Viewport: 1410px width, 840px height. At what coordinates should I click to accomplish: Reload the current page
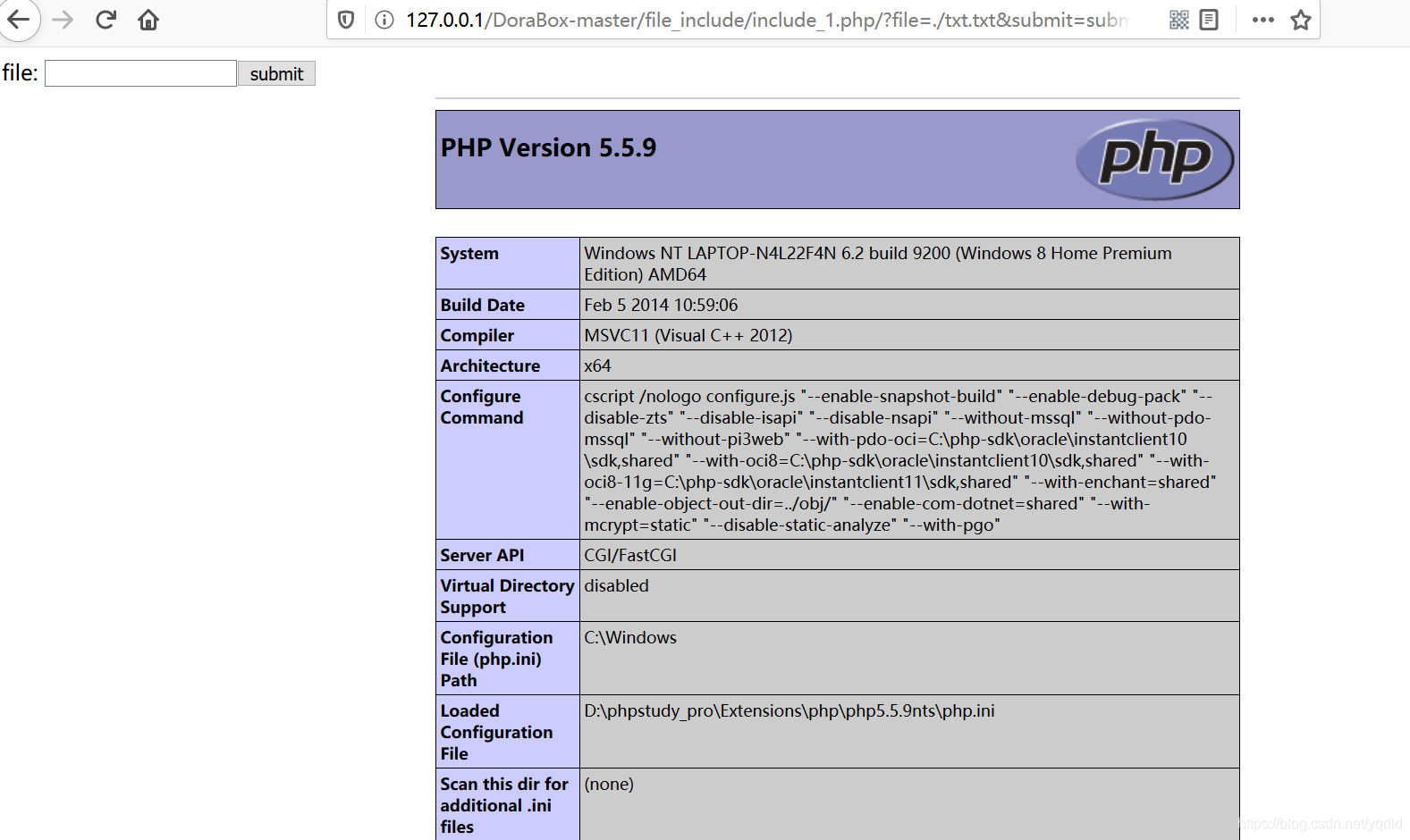[x=106, y=20]
